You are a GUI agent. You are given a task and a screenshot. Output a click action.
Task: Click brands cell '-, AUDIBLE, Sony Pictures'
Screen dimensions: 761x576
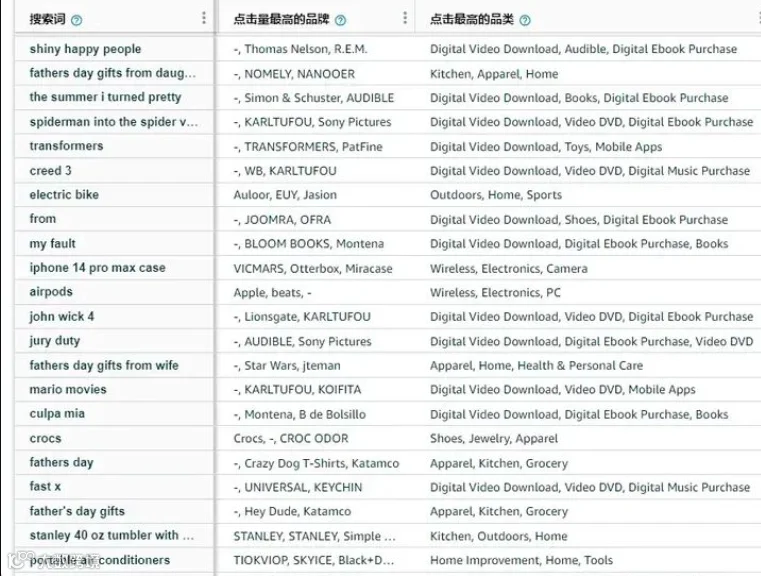[302, 342]
